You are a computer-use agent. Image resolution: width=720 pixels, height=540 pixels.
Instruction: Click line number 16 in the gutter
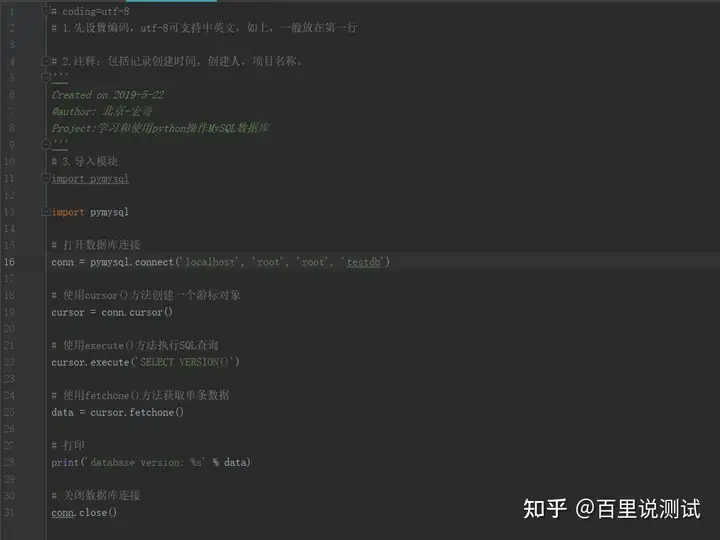point(10,262)
